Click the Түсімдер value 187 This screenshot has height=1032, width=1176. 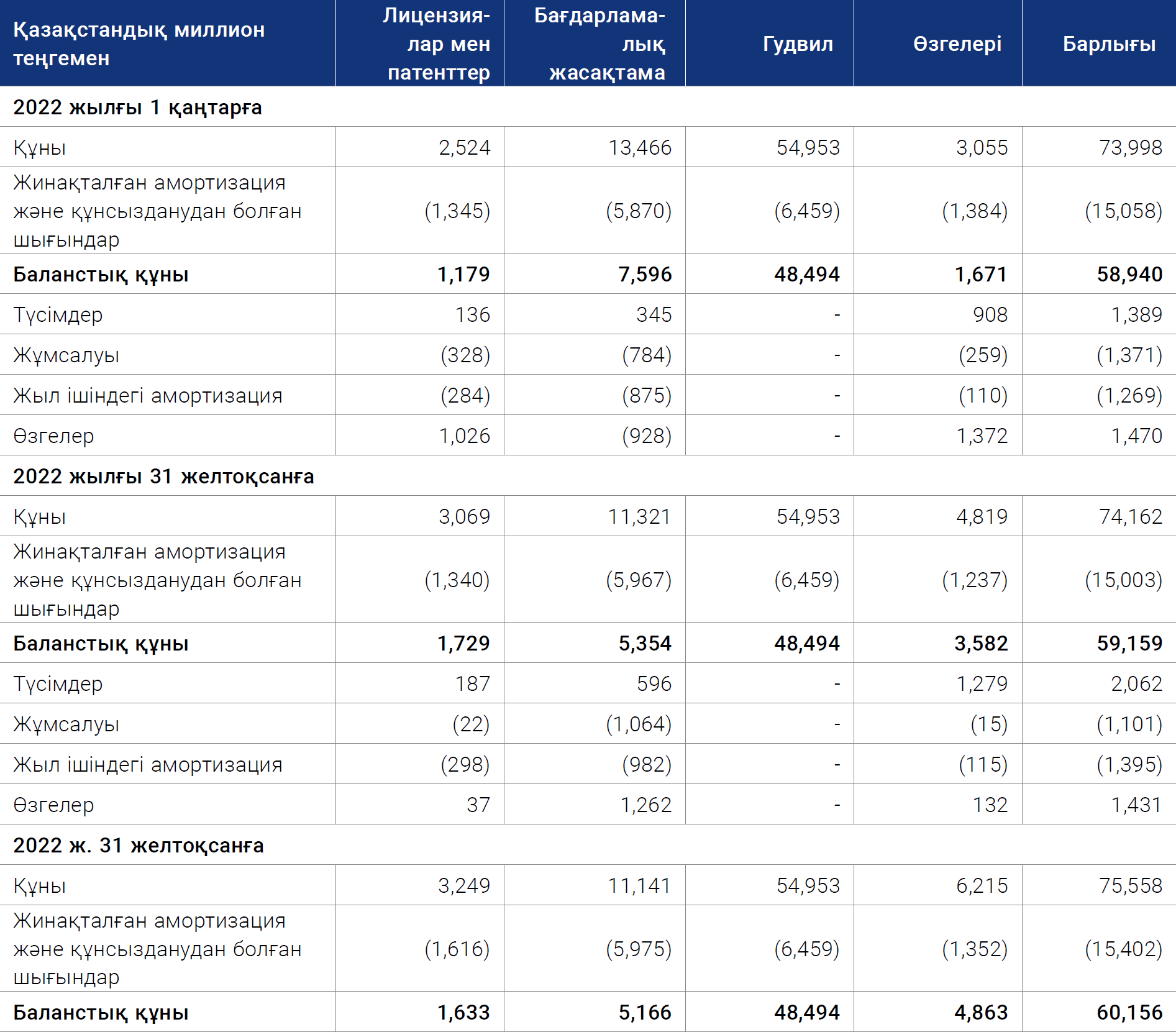[472, 683]
